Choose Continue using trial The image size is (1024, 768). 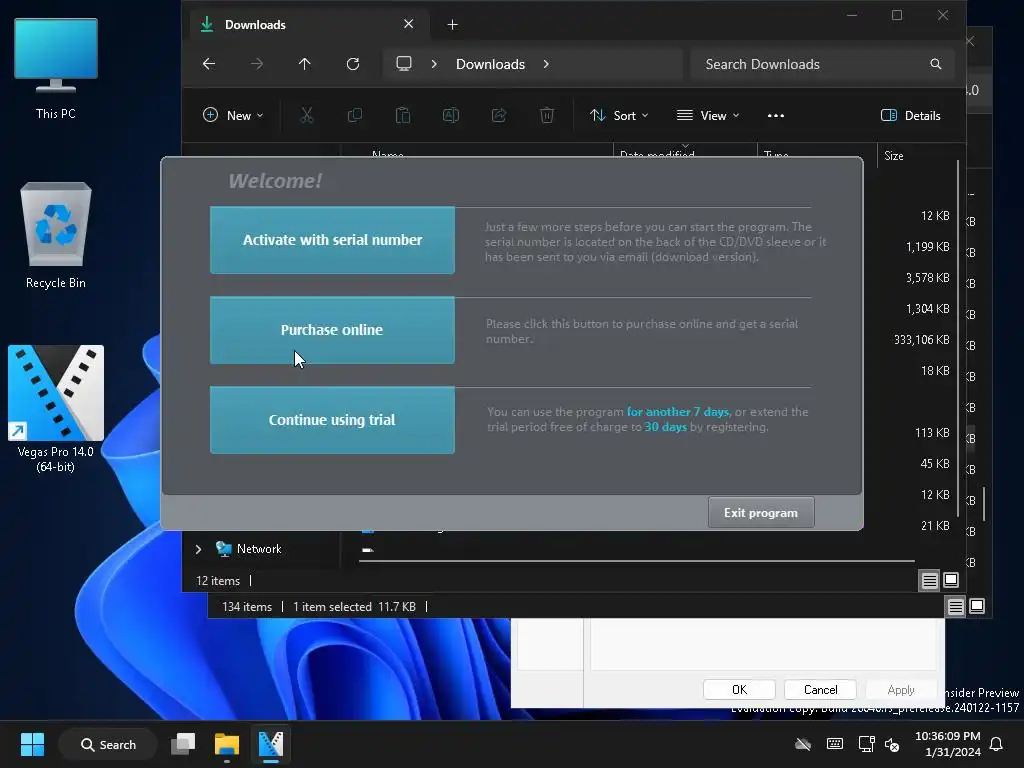[332, 420]
